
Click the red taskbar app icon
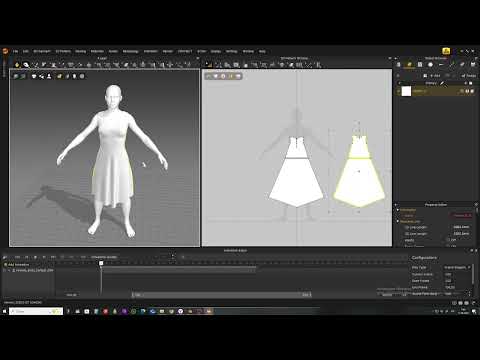click(x=105, y=311)
